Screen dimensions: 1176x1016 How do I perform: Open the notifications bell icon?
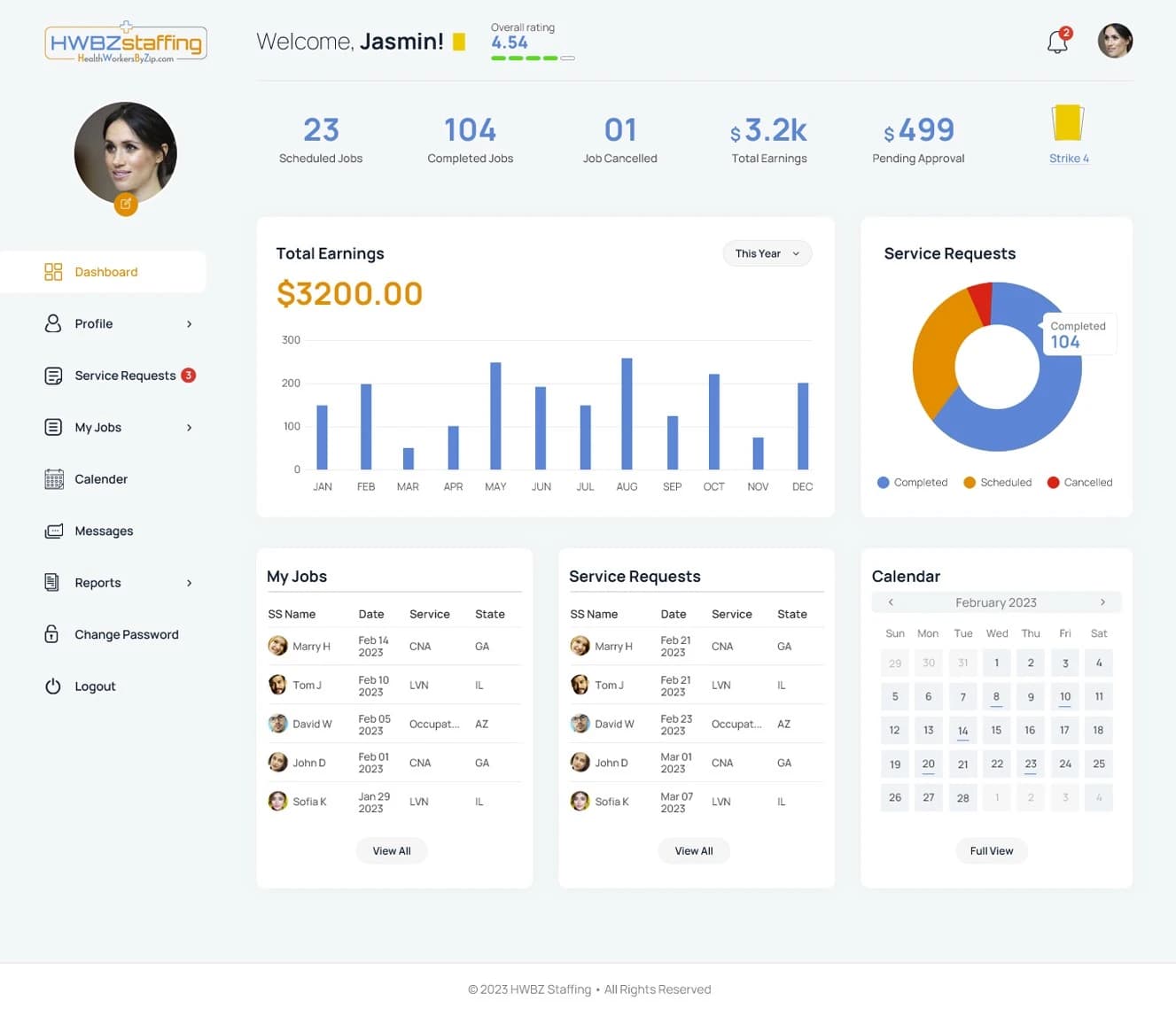click(1057, 42)
